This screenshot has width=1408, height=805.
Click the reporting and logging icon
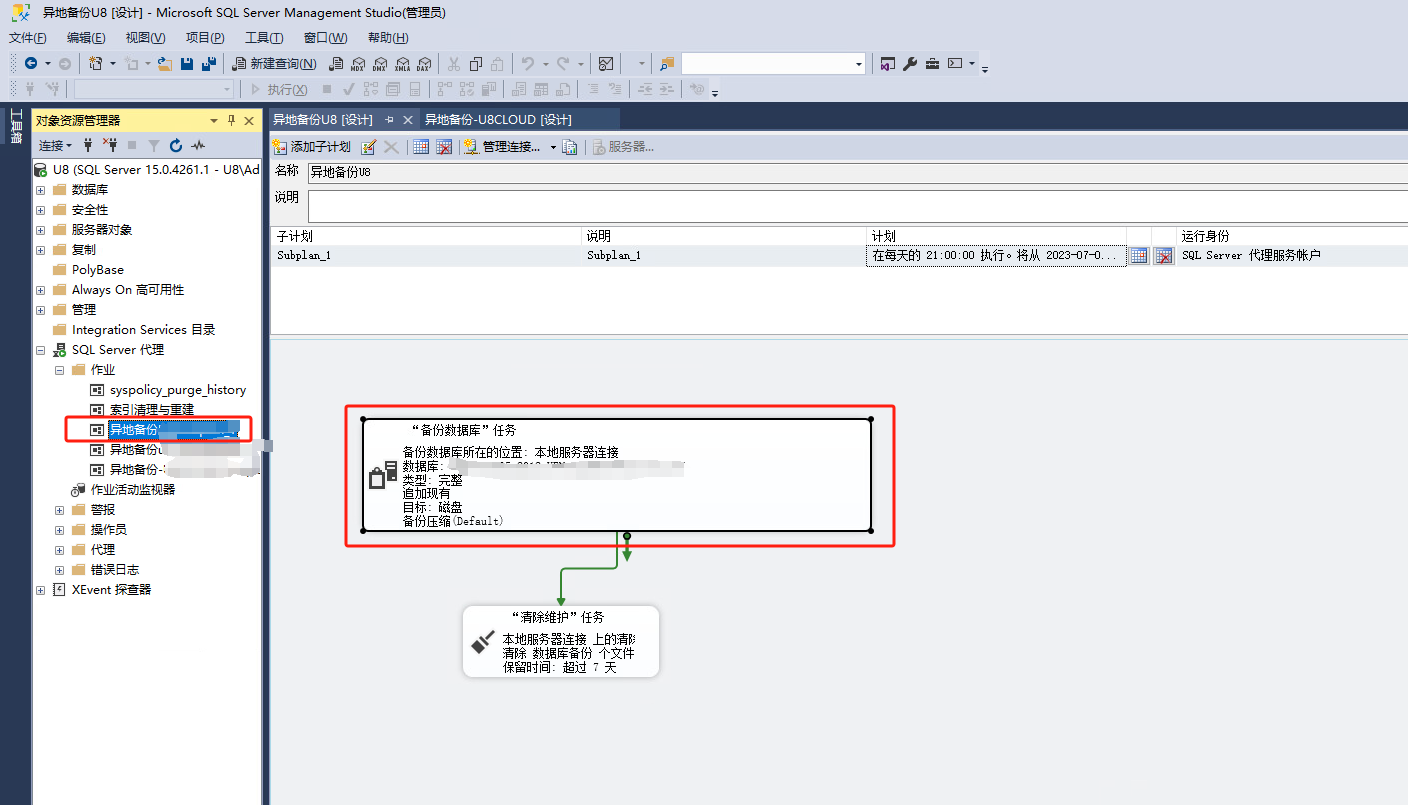coord(570,147)
